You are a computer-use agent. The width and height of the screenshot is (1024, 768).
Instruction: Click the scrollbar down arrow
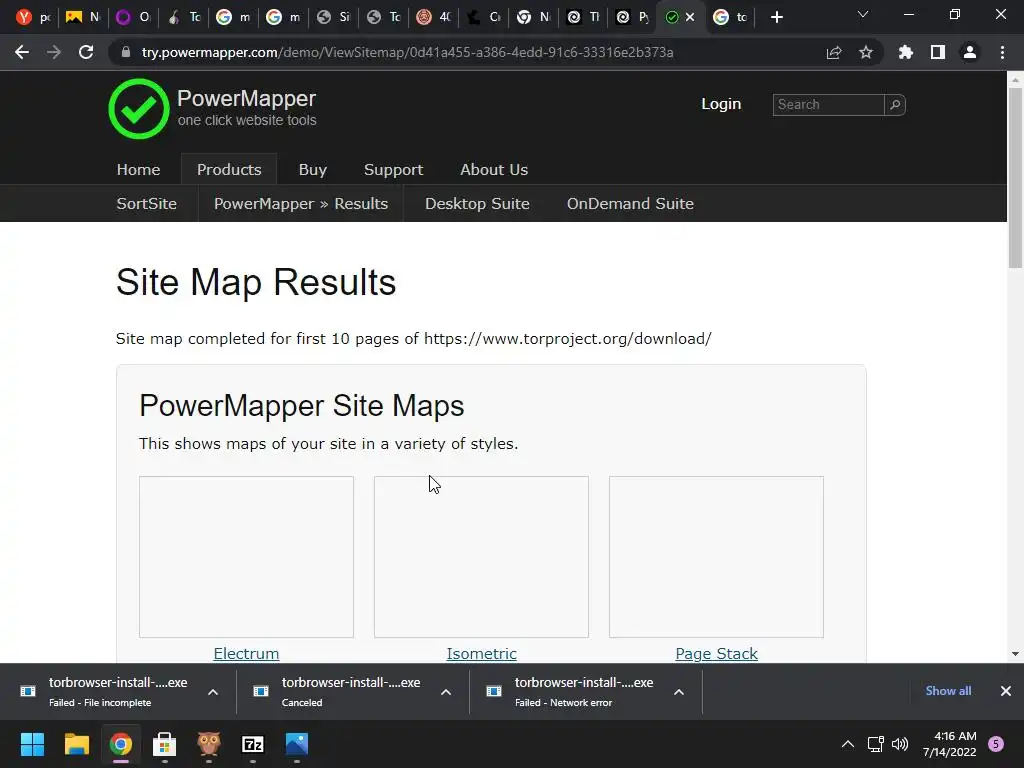(1015, 654)
